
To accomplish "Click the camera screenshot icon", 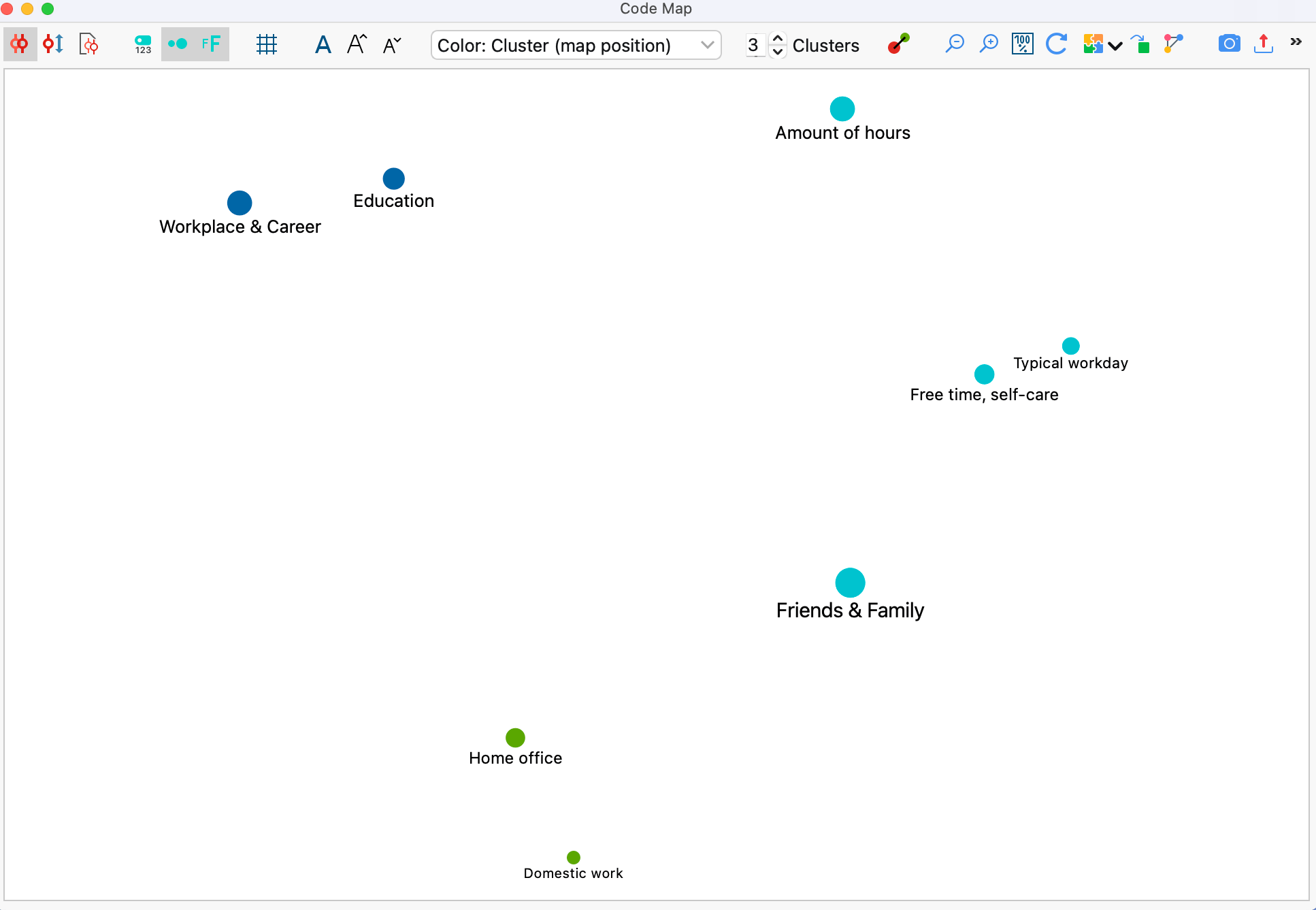I will (1229, 44).
